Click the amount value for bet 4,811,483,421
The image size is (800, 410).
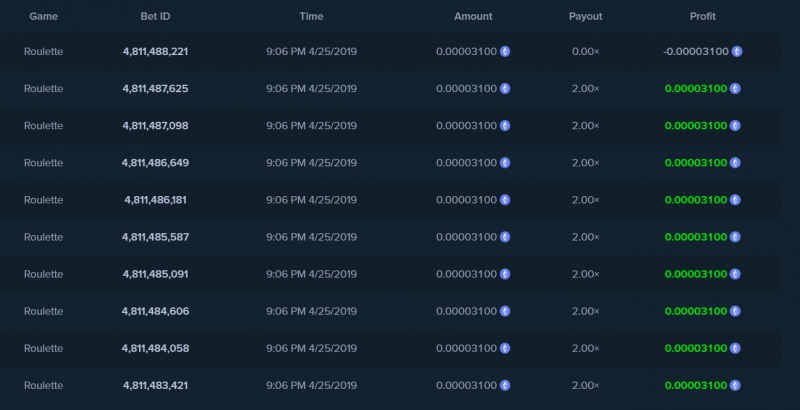point(466,386)
